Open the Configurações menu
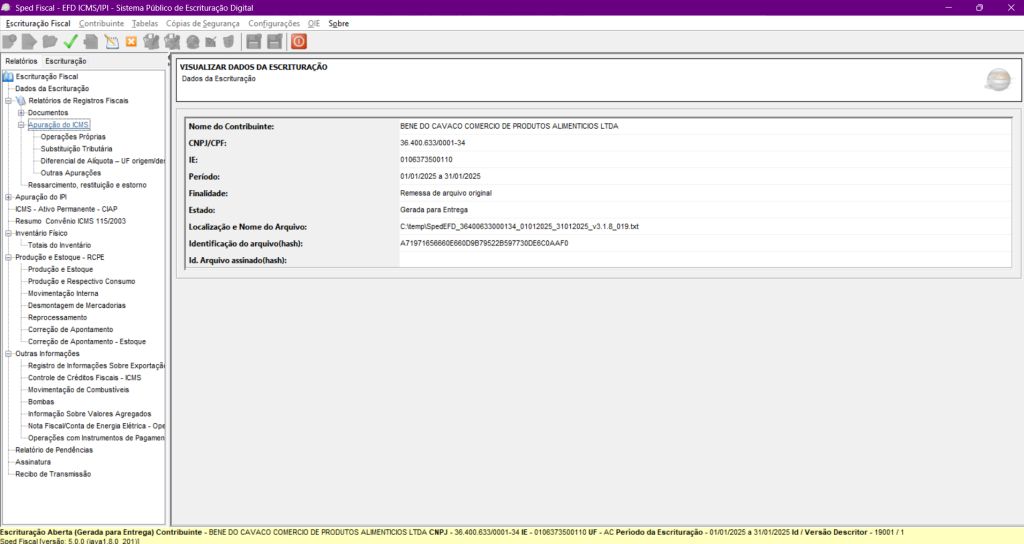Screen dimensions: 1024x544 click(x=274, y=24)
